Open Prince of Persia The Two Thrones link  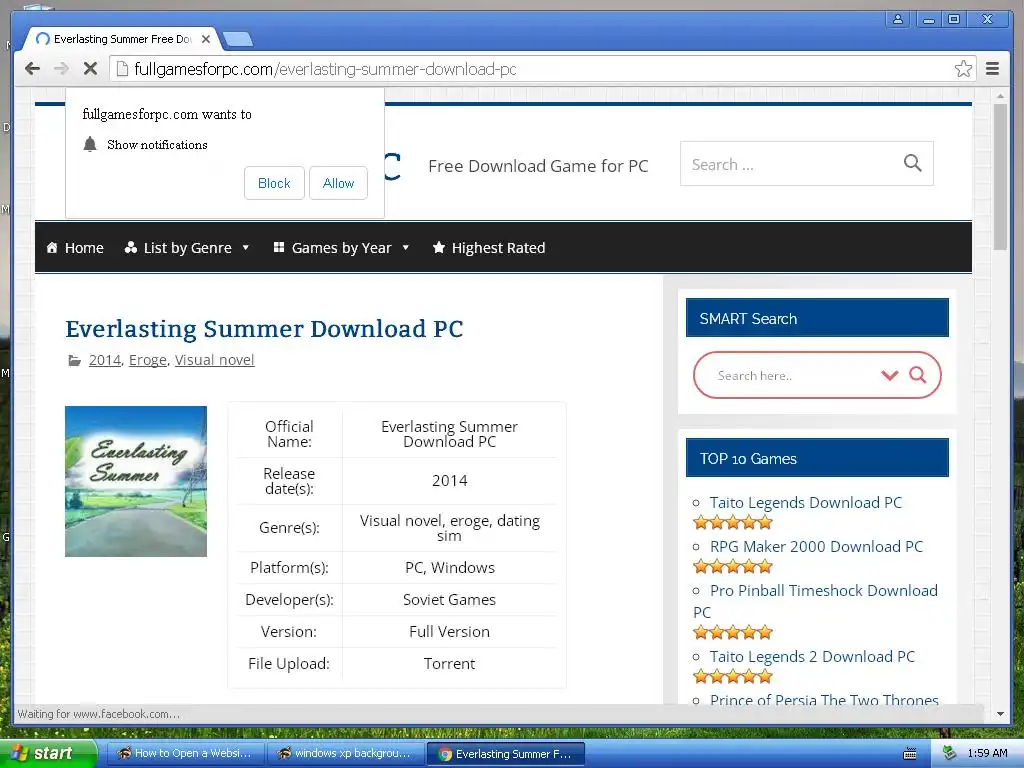coord(824,699)
